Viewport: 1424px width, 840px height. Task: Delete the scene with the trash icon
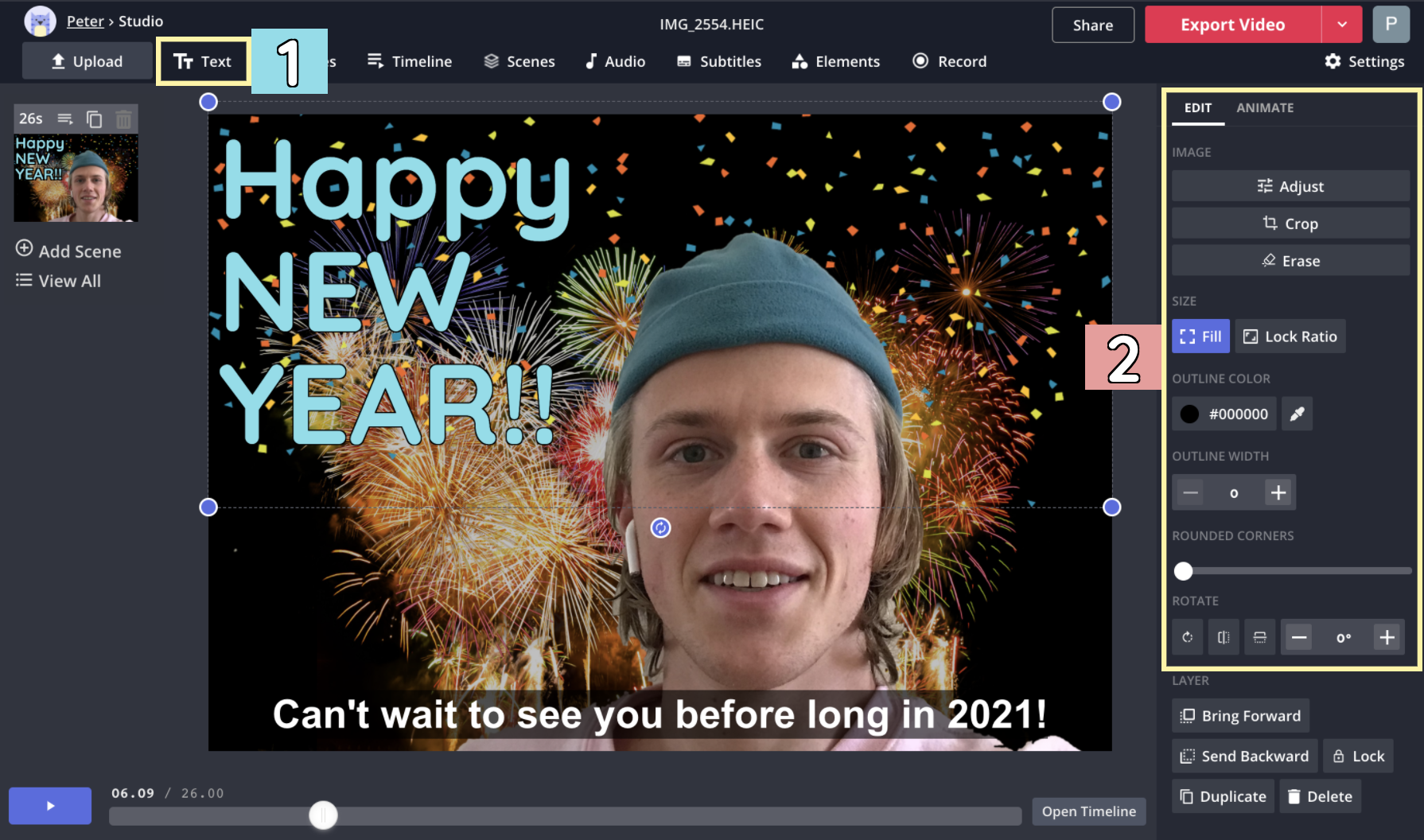click(124, 119)
